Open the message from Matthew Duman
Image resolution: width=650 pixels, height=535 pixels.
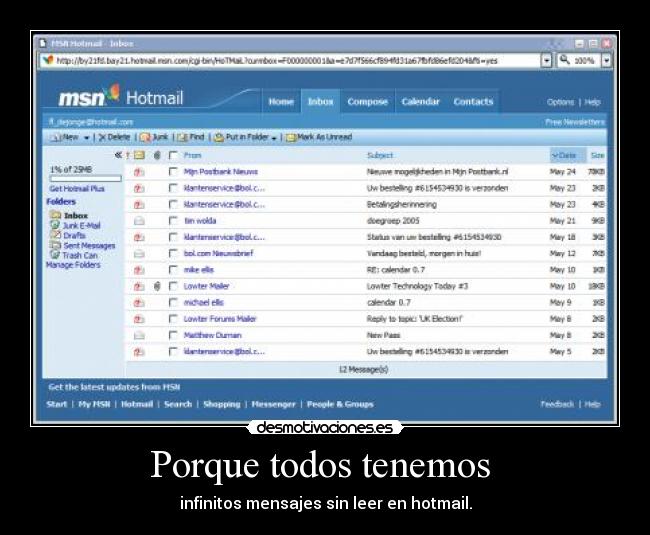tap(213, 335)
